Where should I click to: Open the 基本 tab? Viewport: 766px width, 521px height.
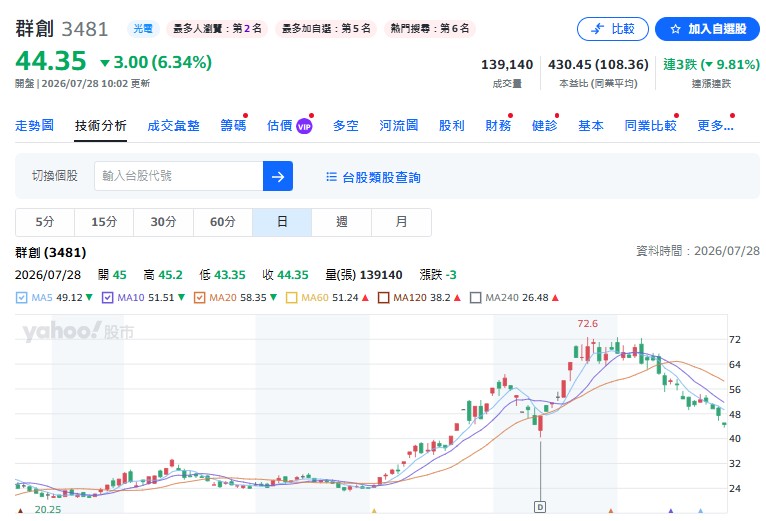click(x=591, y=126)
